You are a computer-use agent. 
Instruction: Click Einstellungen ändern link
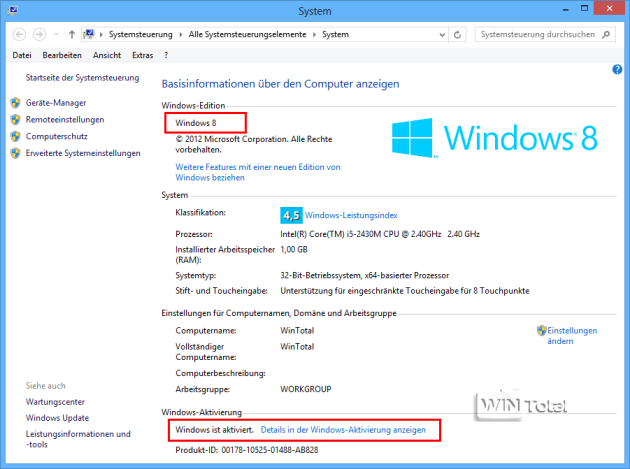coord(572,336)
